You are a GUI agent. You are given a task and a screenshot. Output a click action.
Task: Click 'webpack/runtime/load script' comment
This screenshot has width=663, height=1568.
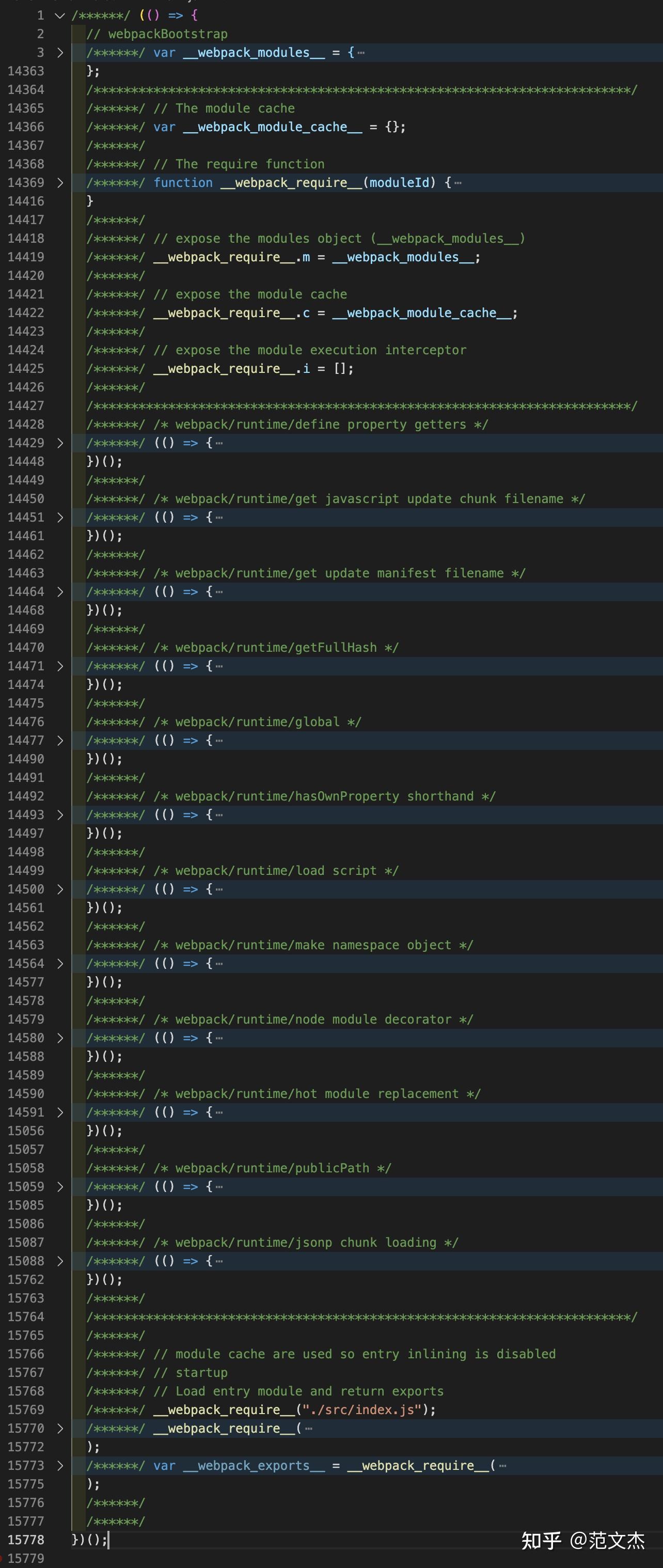coord(276,870)
